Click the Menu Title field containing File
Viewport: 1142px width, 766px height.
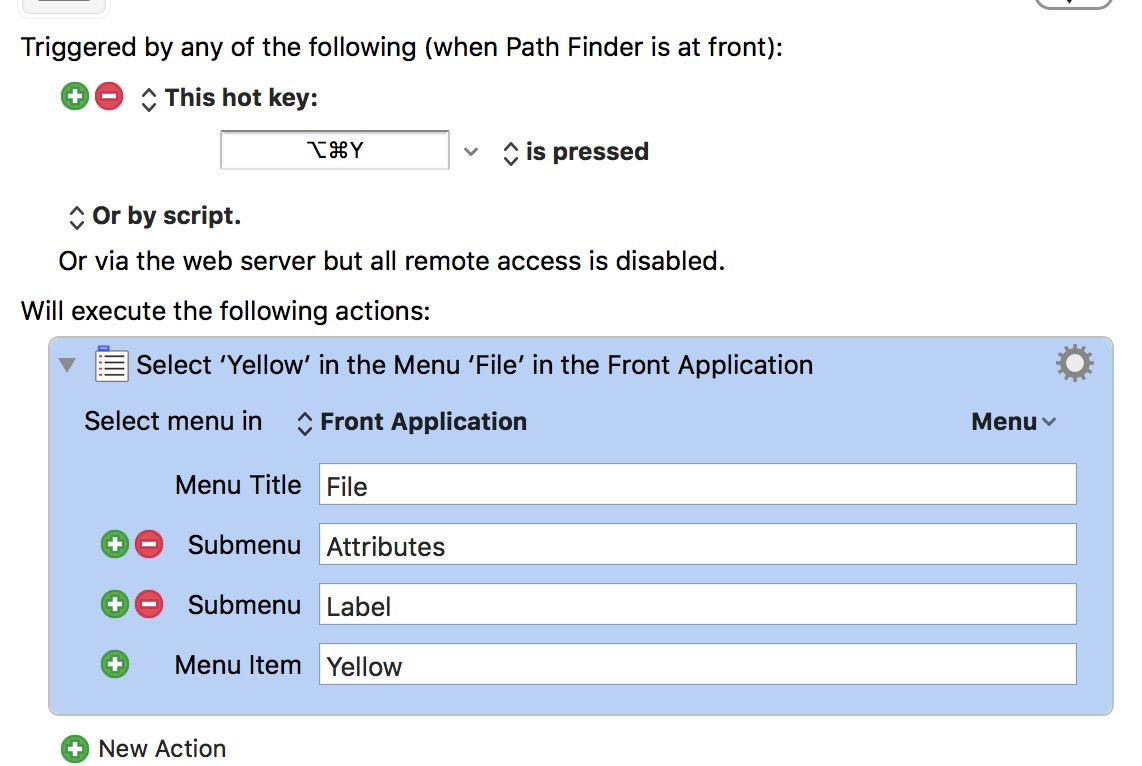pyautogui.click(x=698, y=484)
